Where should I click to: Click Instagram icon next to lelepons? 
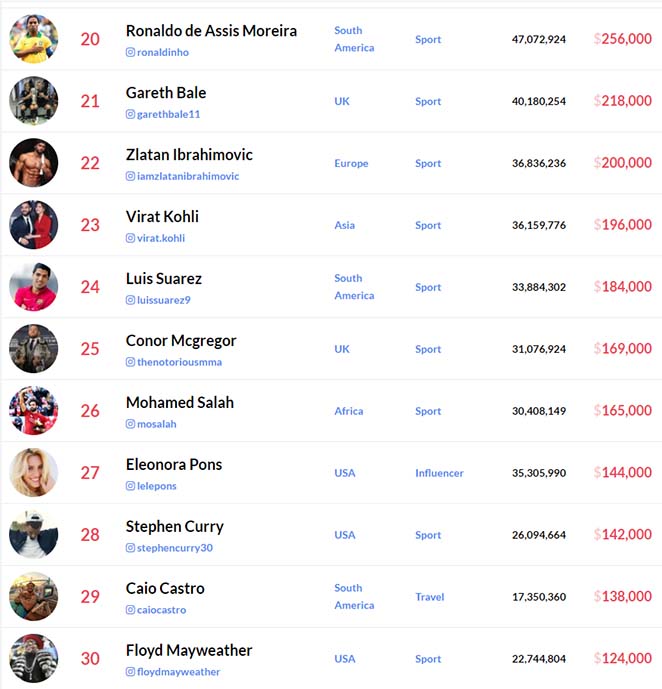click(x=130, y=486)
